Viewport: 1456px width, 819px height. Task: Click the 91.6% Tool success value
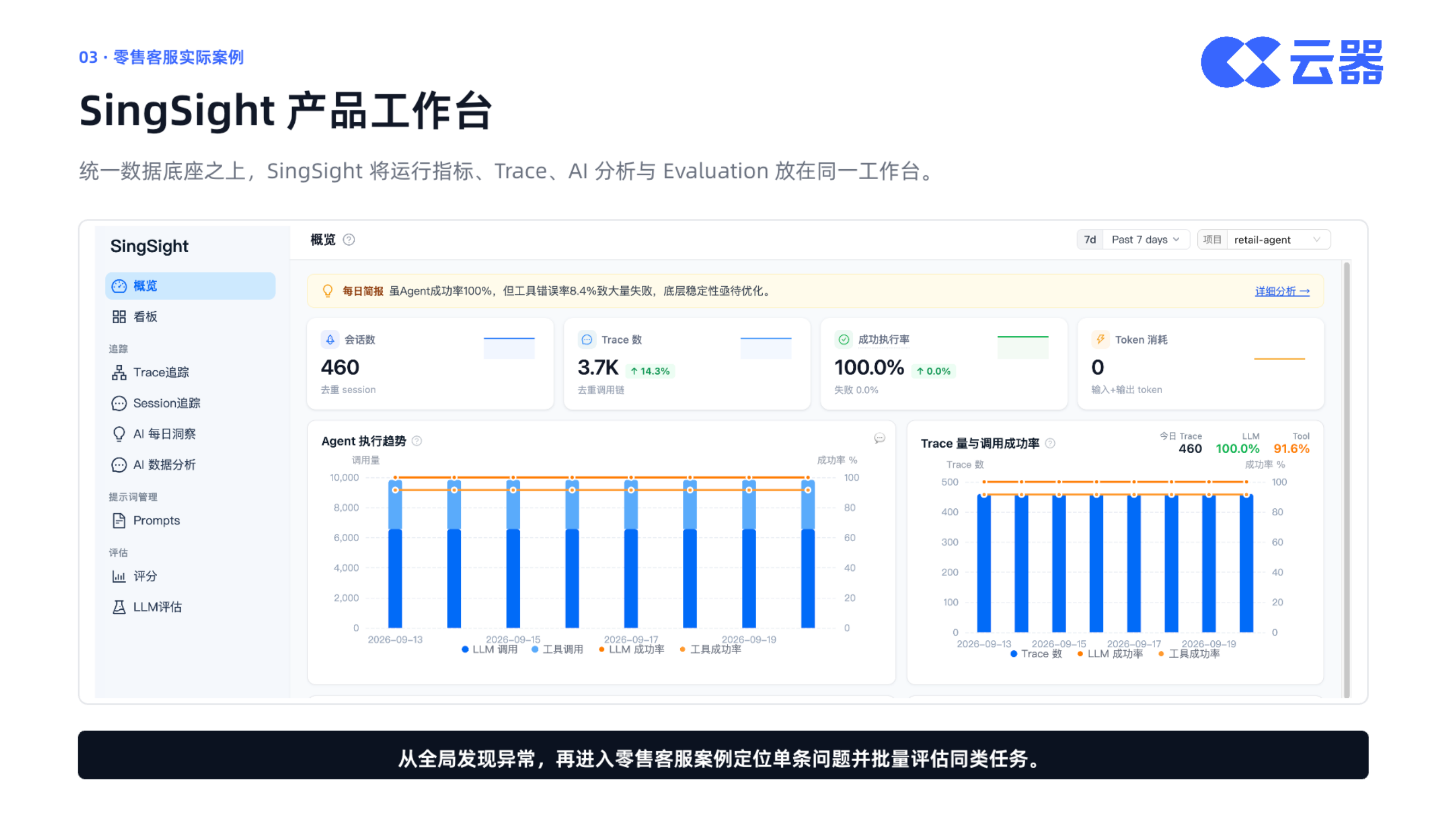tap(1291, 449)
